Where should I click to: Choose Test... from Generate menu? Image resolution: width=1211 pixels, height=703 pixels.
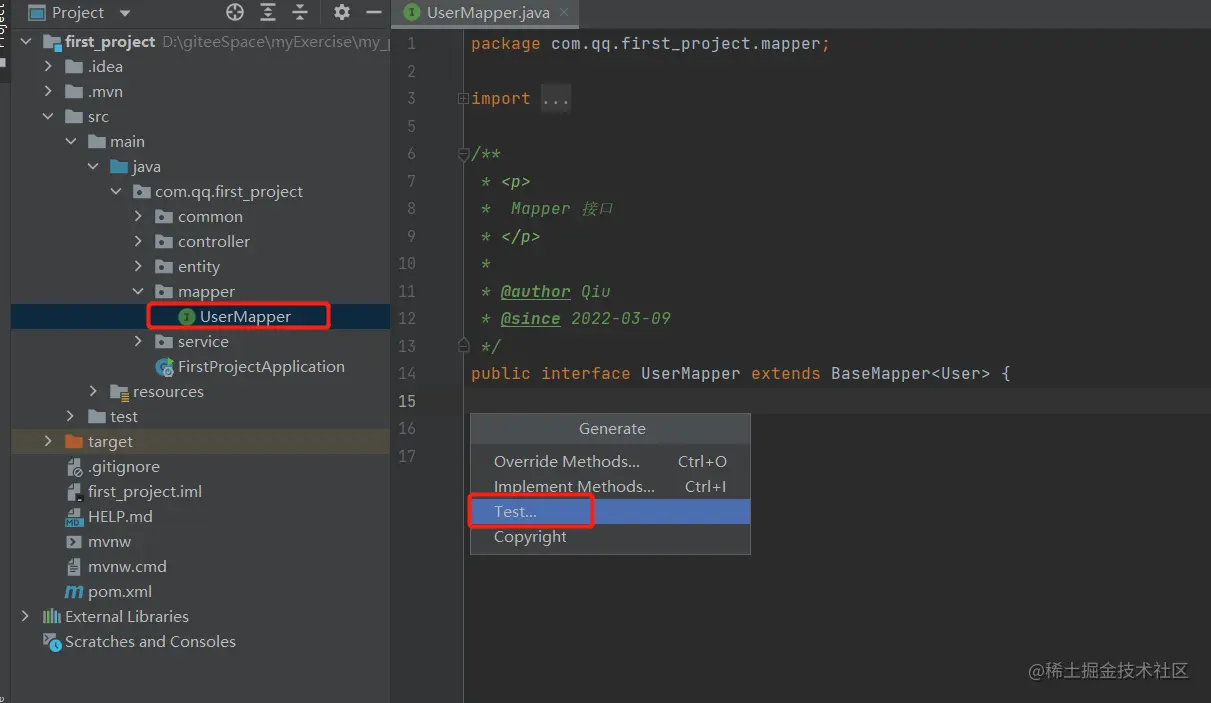coord(610,512)
